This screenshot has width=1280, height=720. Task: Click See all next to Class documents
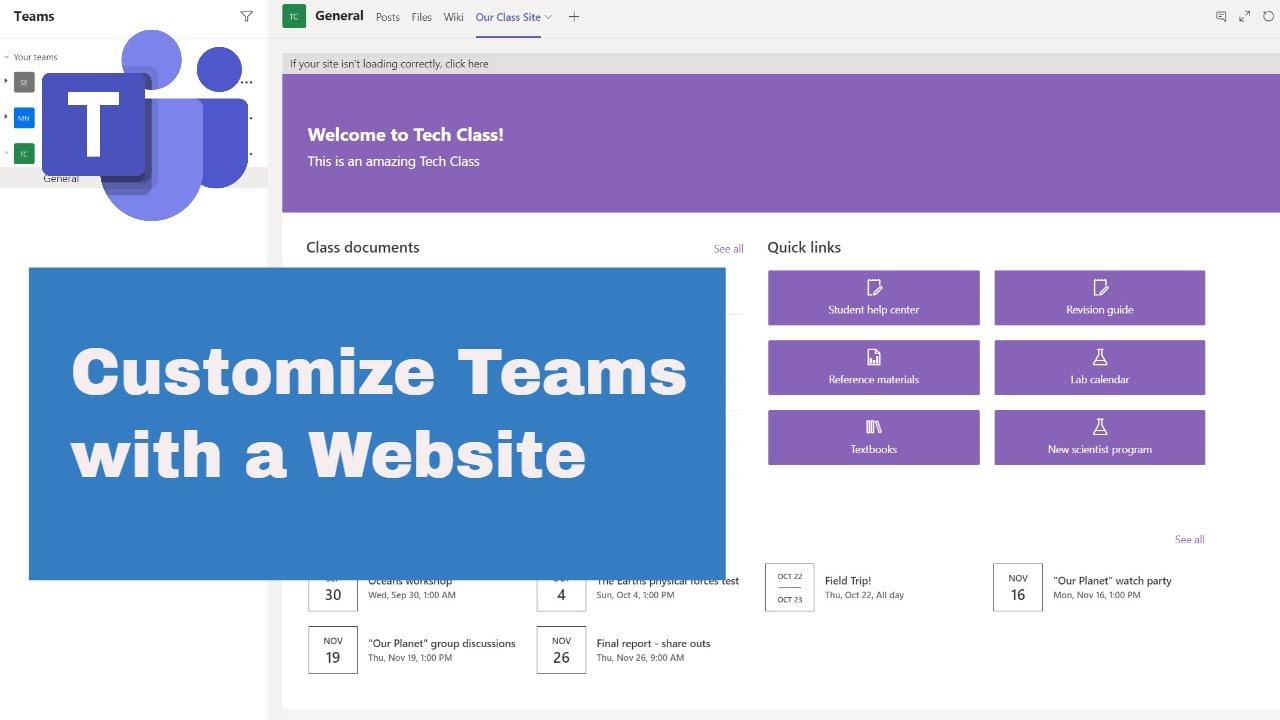(729, 249)
